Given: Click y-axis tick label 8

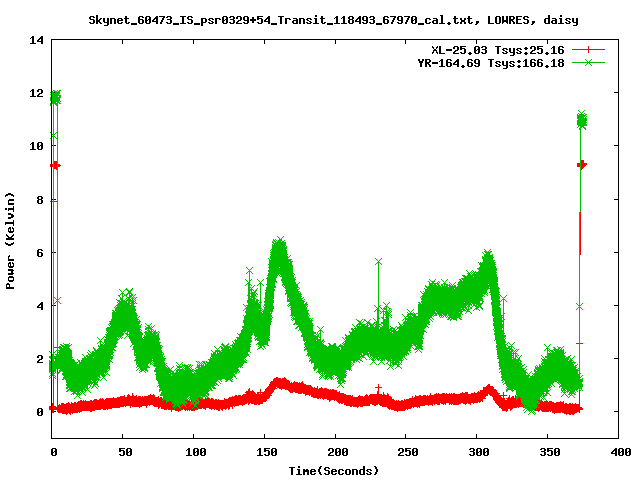Looking at the screenshot, I should 40,200.
